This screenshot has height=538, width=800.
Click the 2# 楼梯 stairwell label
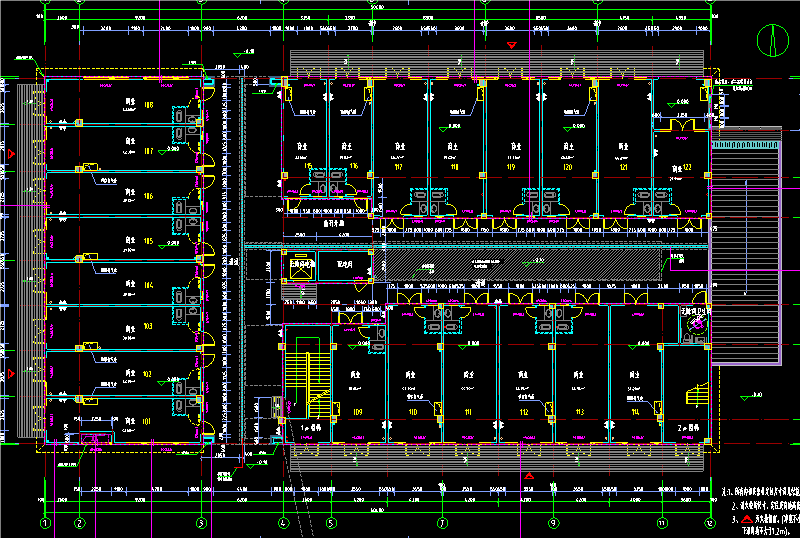[688, 428]
